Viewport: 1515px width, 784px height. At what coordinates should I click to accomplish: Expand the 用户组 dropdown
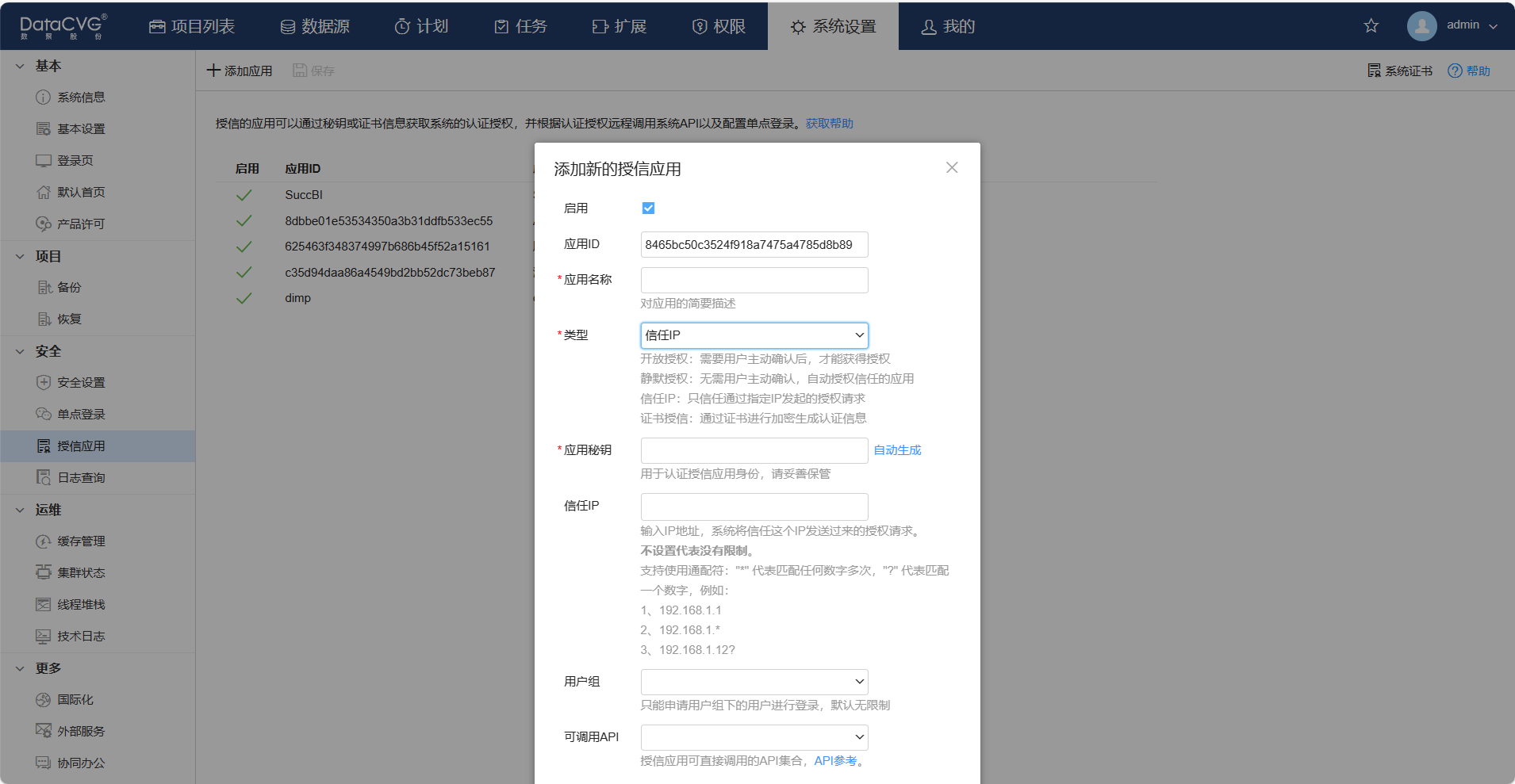click(754, 682)
